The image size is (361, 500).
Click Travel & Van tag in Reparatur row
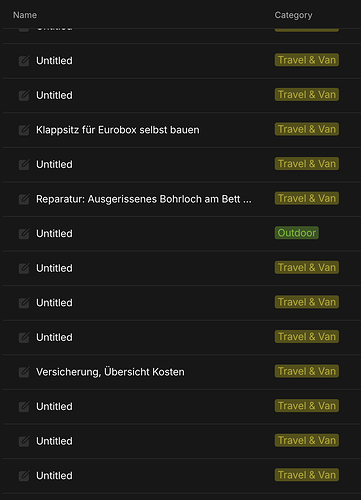tap(307, 198)
